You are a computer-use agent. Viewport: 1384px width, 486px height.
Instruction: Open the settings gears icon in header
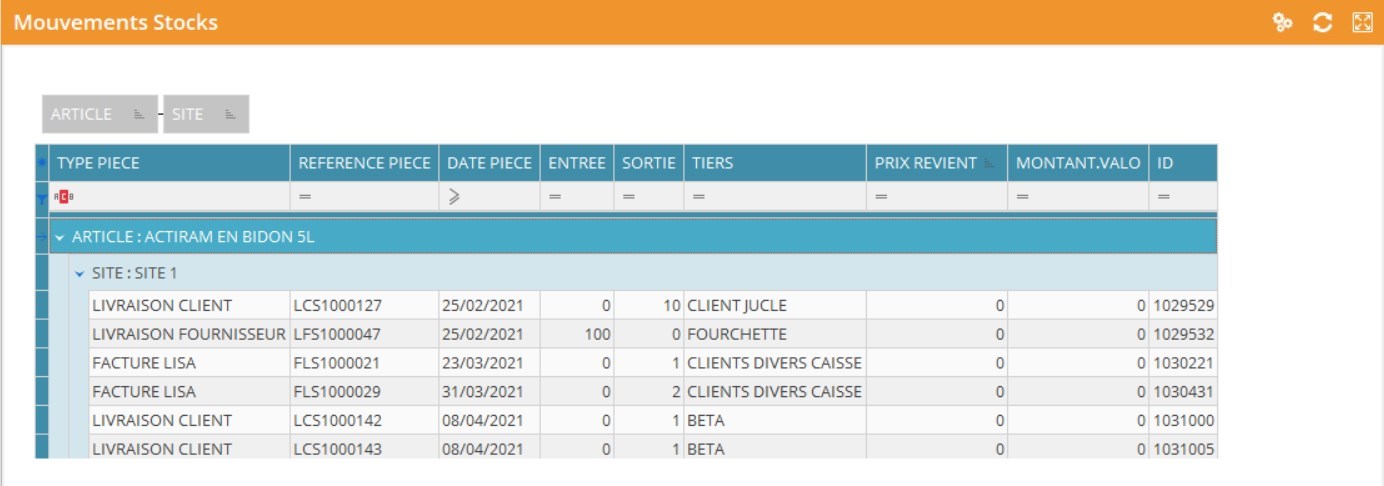pyautogui.click(x=1283, y=22)
